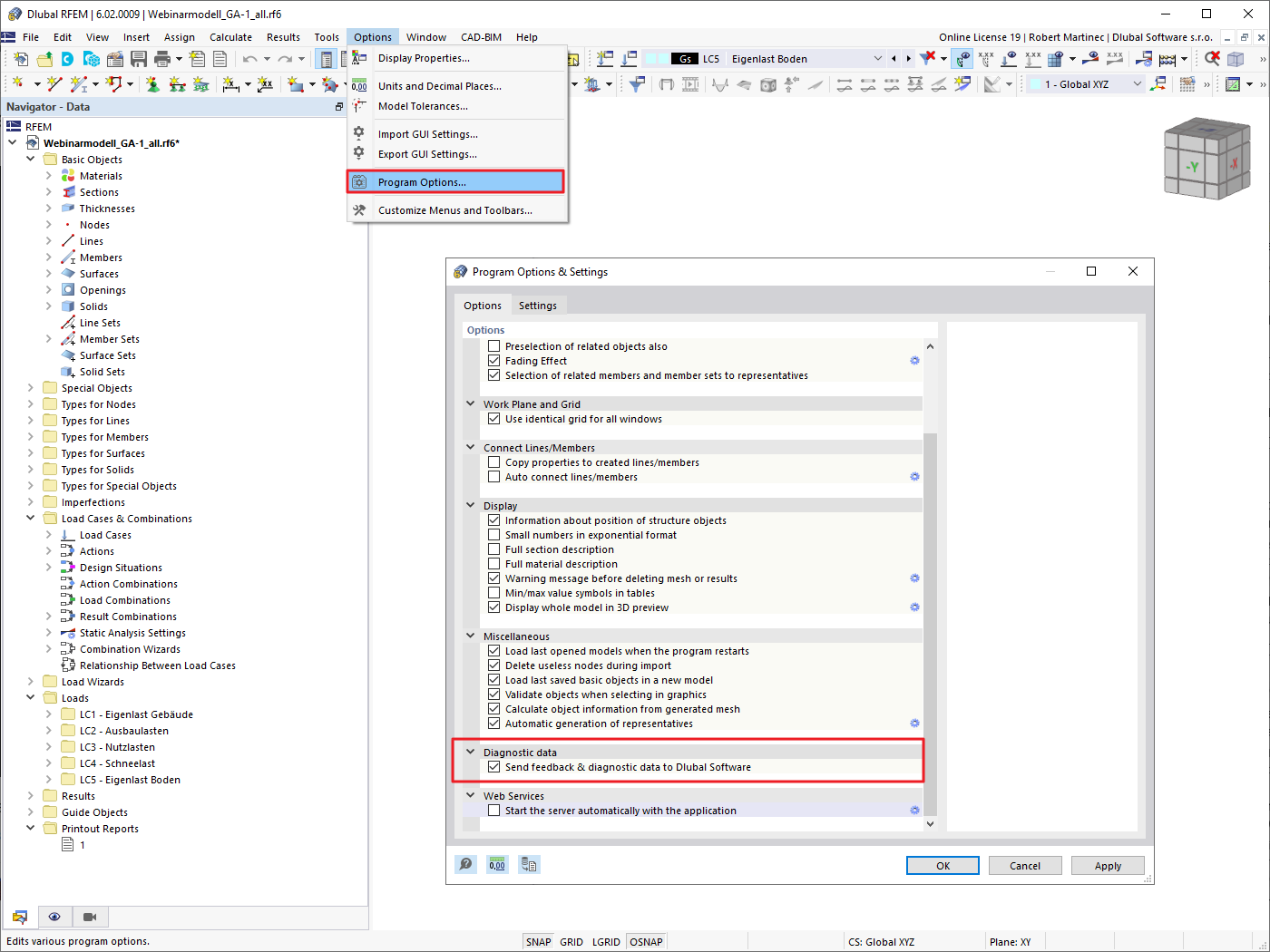Open the Program Options & Settings help icon
Image resolution: width=1270 pixels, height=952 pixels.
pyautogui.click(x=465, y=864)
